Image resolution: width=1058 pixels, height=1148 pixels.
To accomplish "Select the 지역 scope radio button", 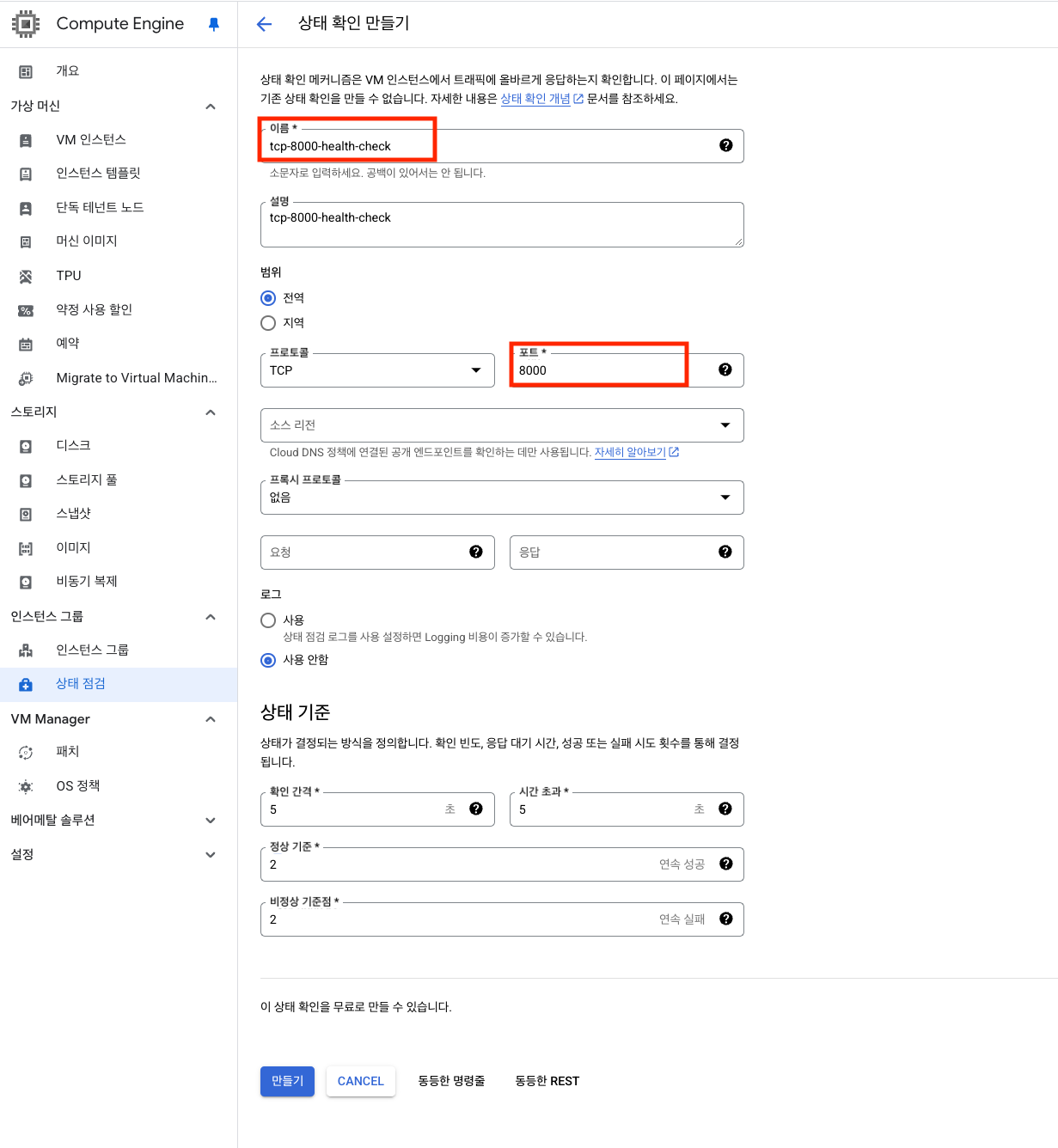I will pyautogui.click(x=268, y=323).
